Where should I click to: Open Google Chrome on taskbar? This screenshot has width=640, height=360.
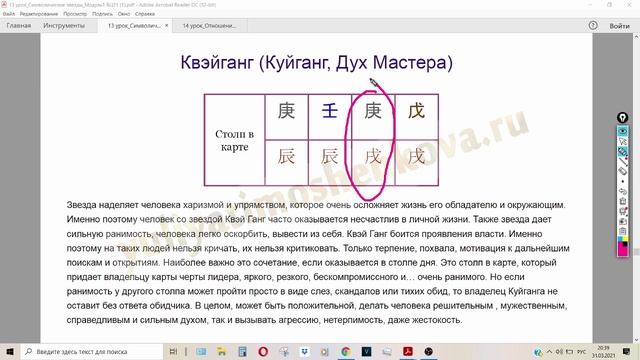[x=346, y=352]
